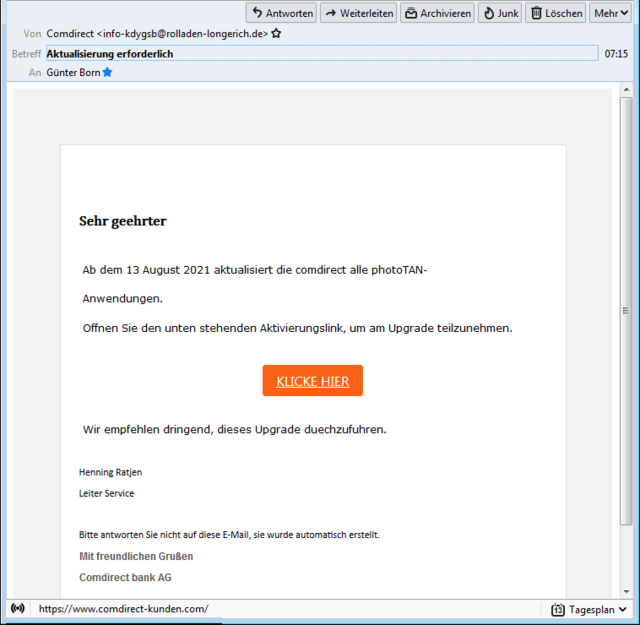The width and height of the screenshot is (640, 625).
Task: Click the Comdirect bank AG text
Action: click(x=125, y=577)
